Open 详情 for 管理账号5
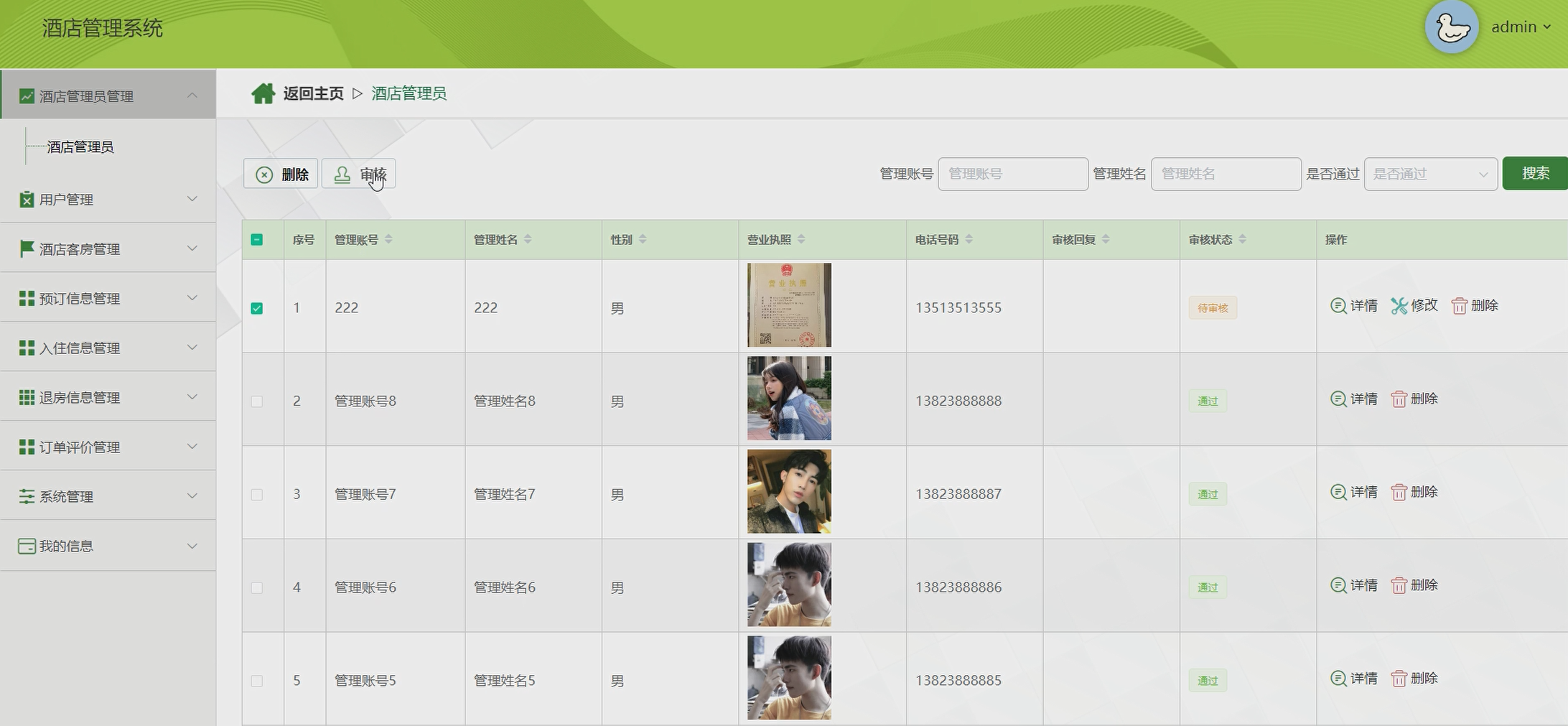 point(1354,679)
